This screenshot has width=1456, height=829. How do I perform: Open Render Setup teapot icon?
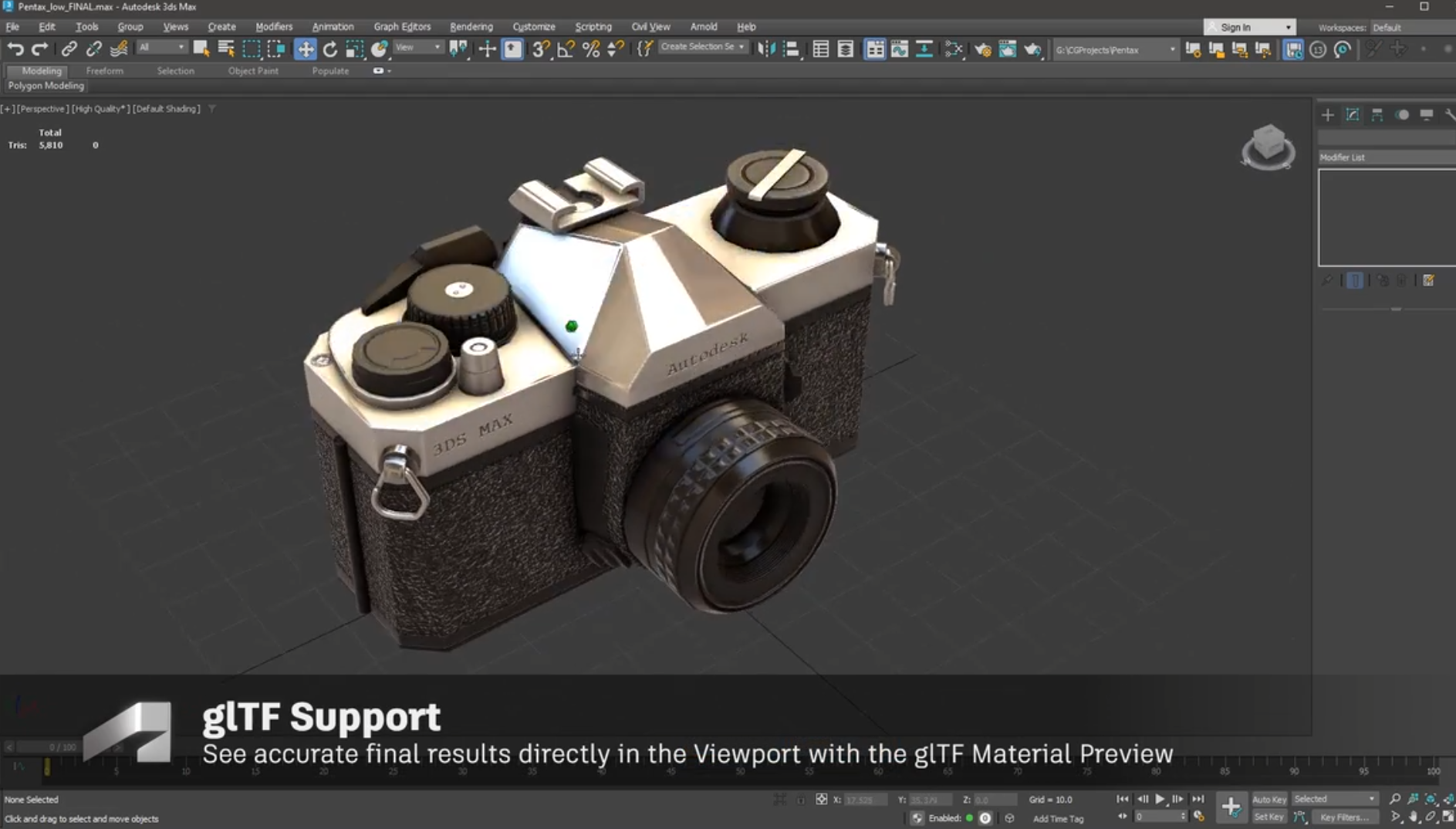click(982, 49)
